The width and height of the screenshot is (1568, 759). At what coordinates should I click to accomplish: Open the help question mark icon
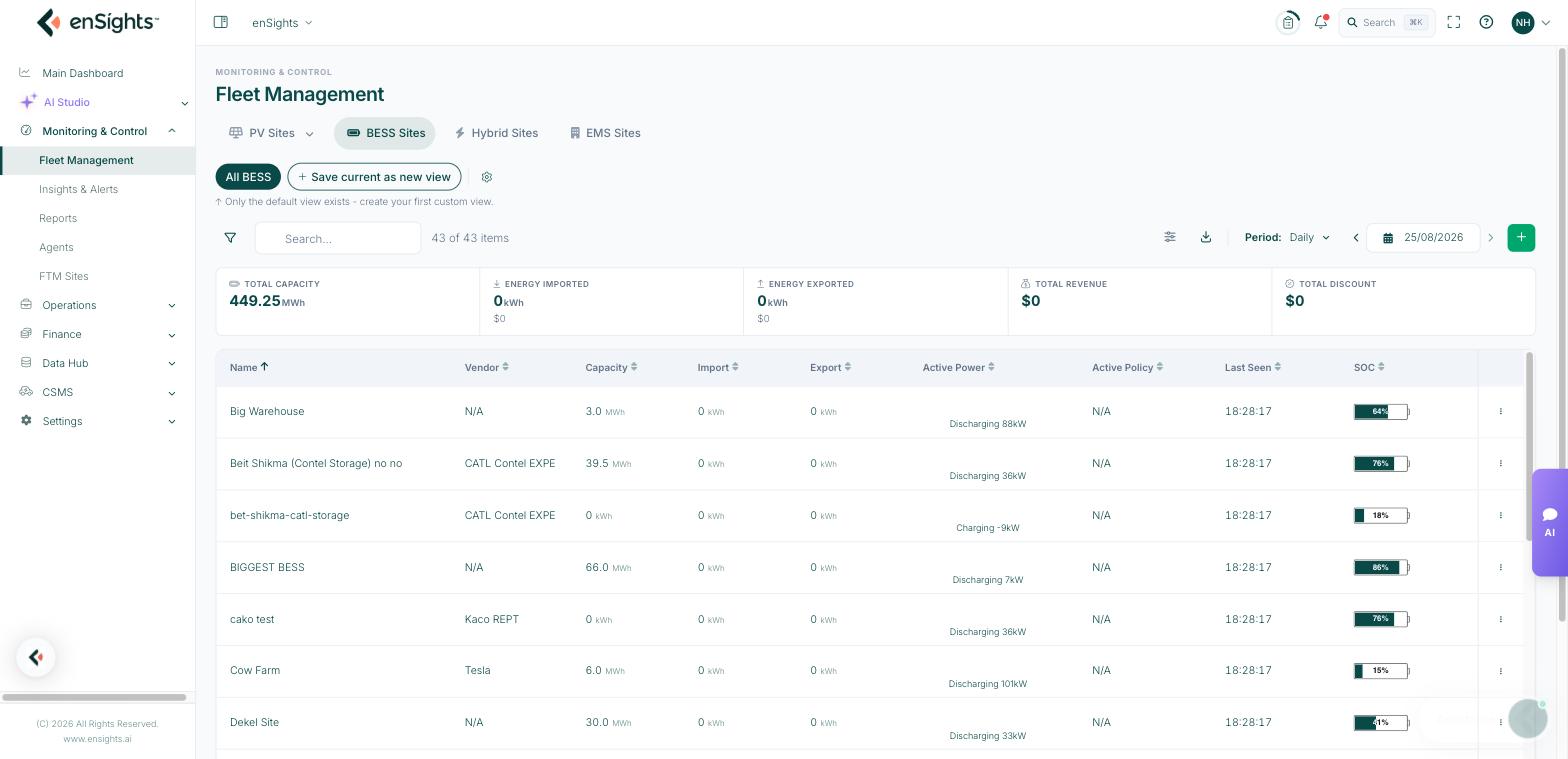(x=1486, y=22)
